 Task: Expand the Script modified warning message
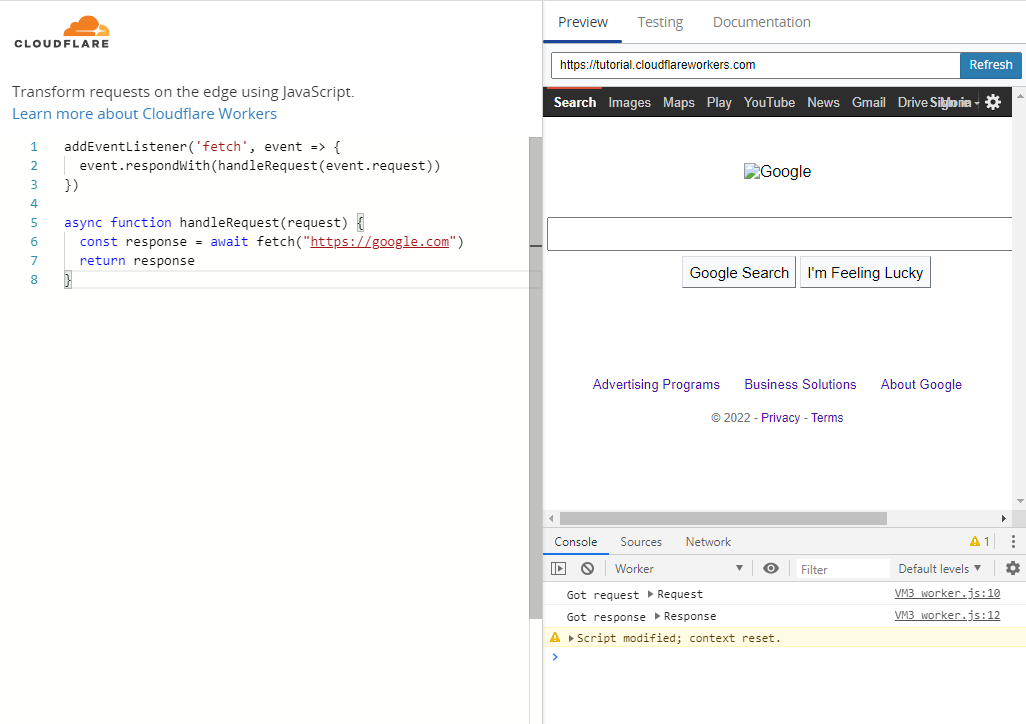[x=572, y=638]
